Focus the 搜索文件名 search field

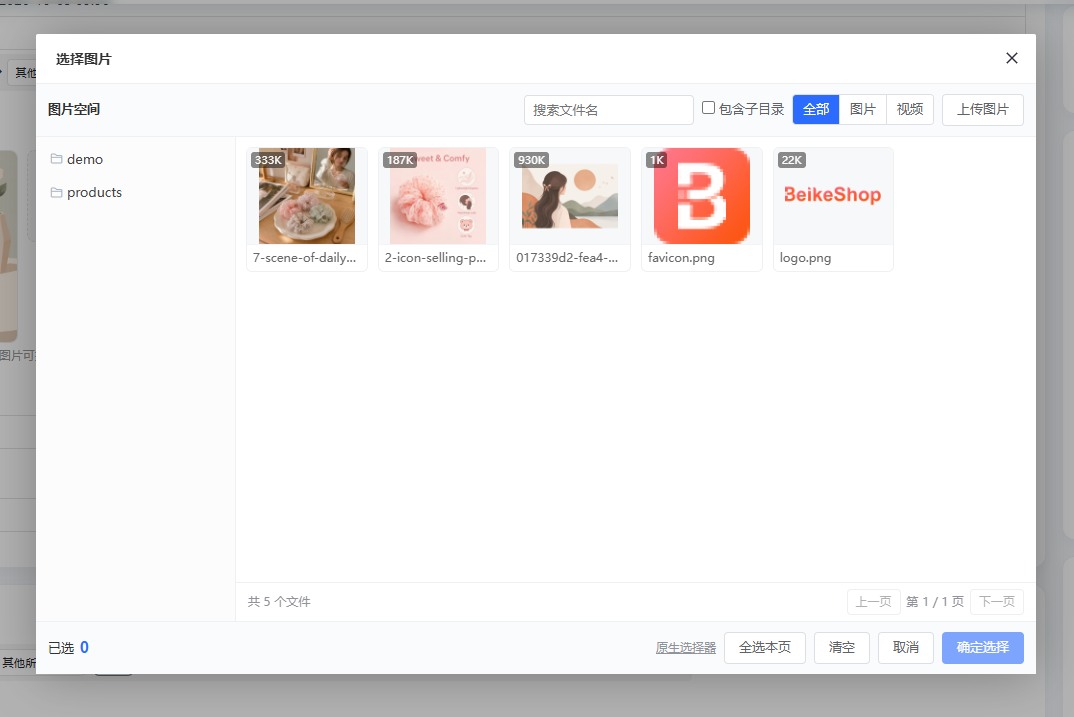(x=608, y=110)
